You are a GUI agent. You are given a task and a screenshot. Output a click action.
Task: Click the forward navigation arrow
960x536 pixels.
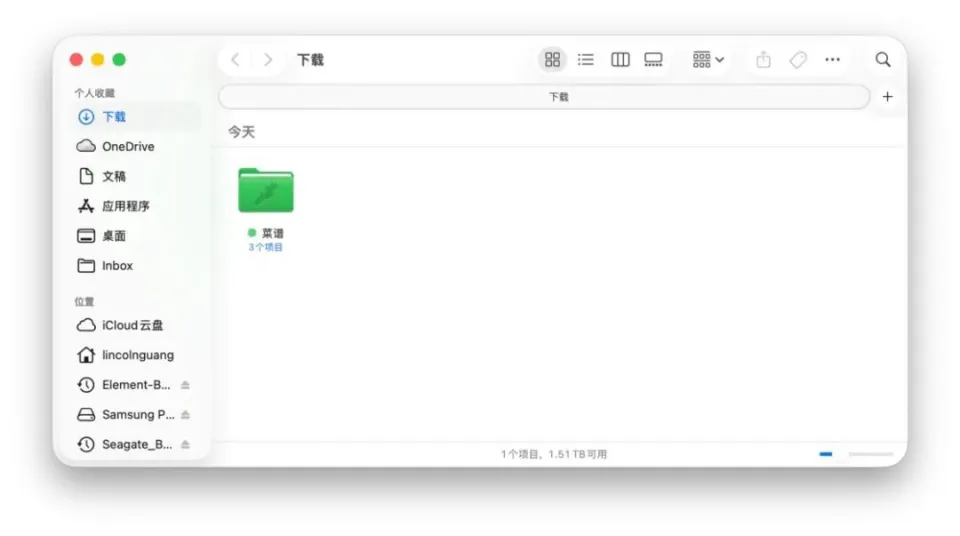(267, 60)
